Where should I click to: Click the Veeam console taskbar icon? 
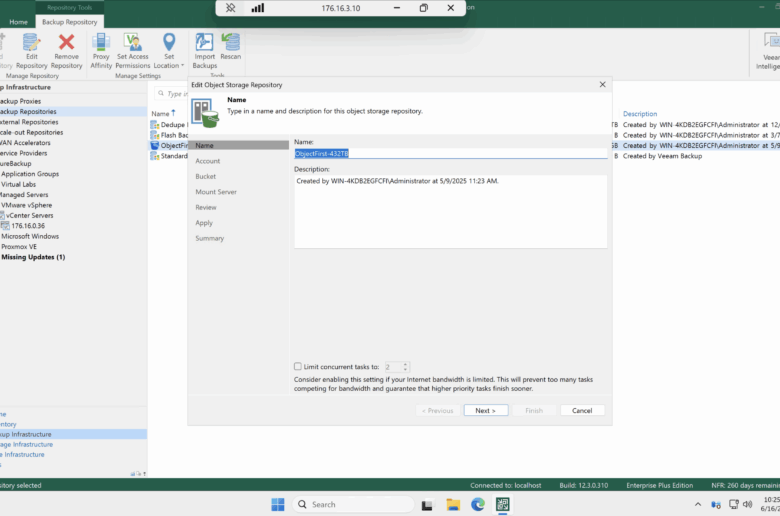[x=502, y=505]
